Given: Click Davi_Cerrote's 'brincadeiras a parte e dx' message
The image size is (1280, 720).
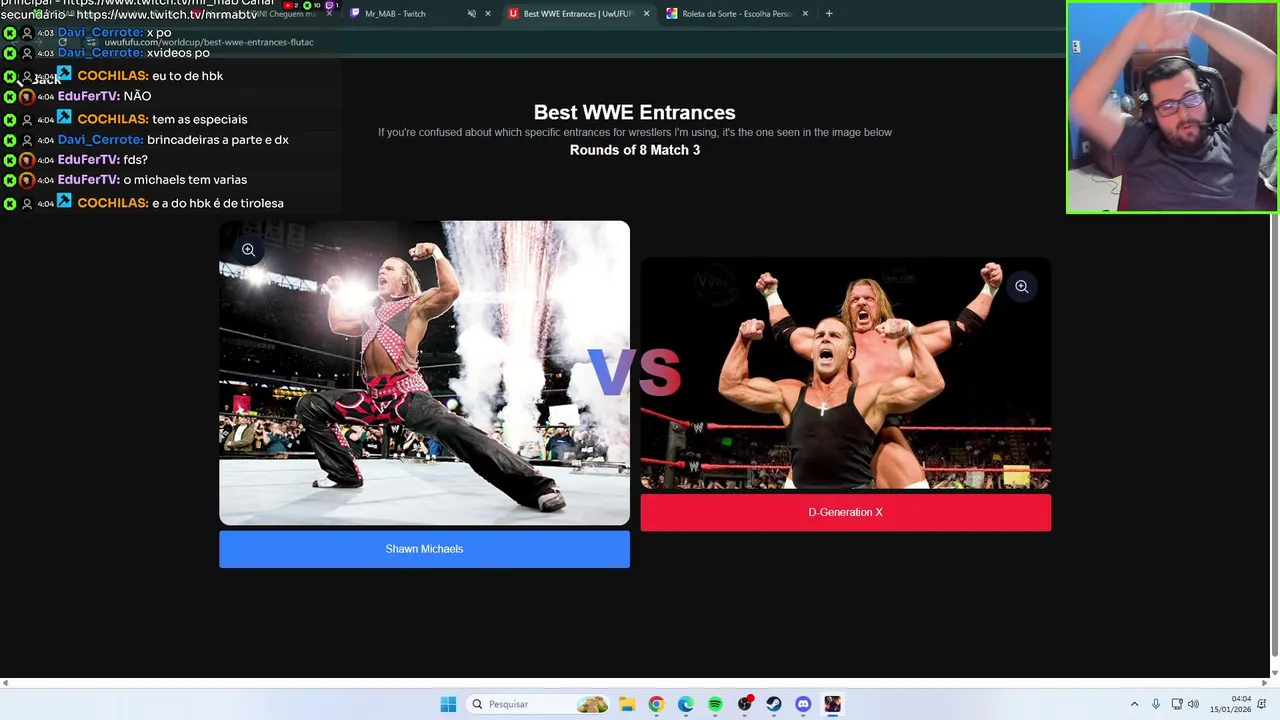Looking at the screenshot, I should point(217,140).
